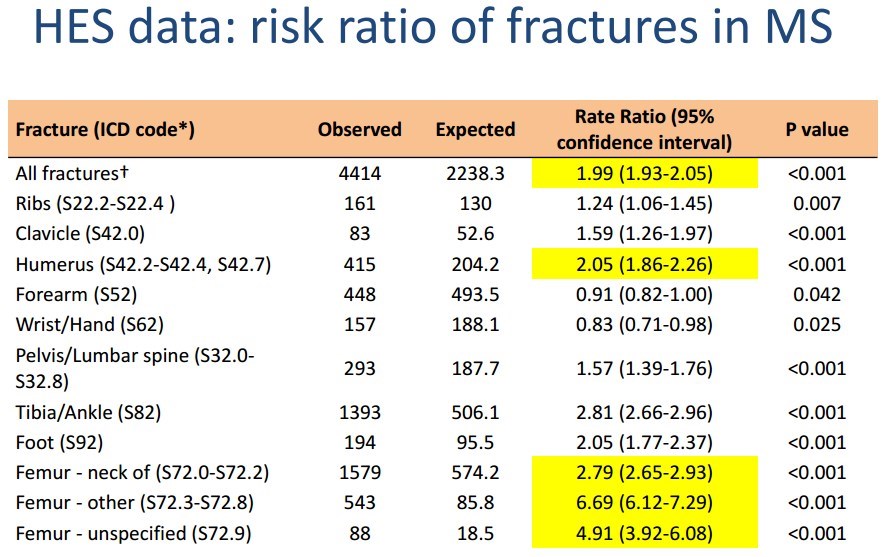
Task: Click the Forearm P value 0.042
Action: [817, 294]
